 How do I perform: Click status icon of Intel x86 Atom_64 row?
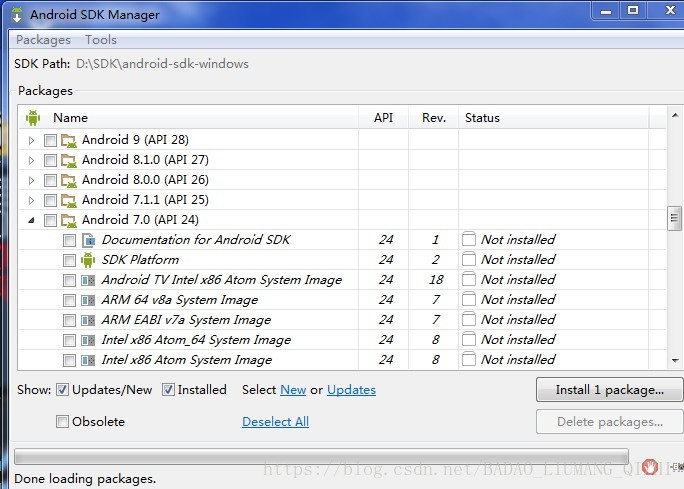(469, 339)
